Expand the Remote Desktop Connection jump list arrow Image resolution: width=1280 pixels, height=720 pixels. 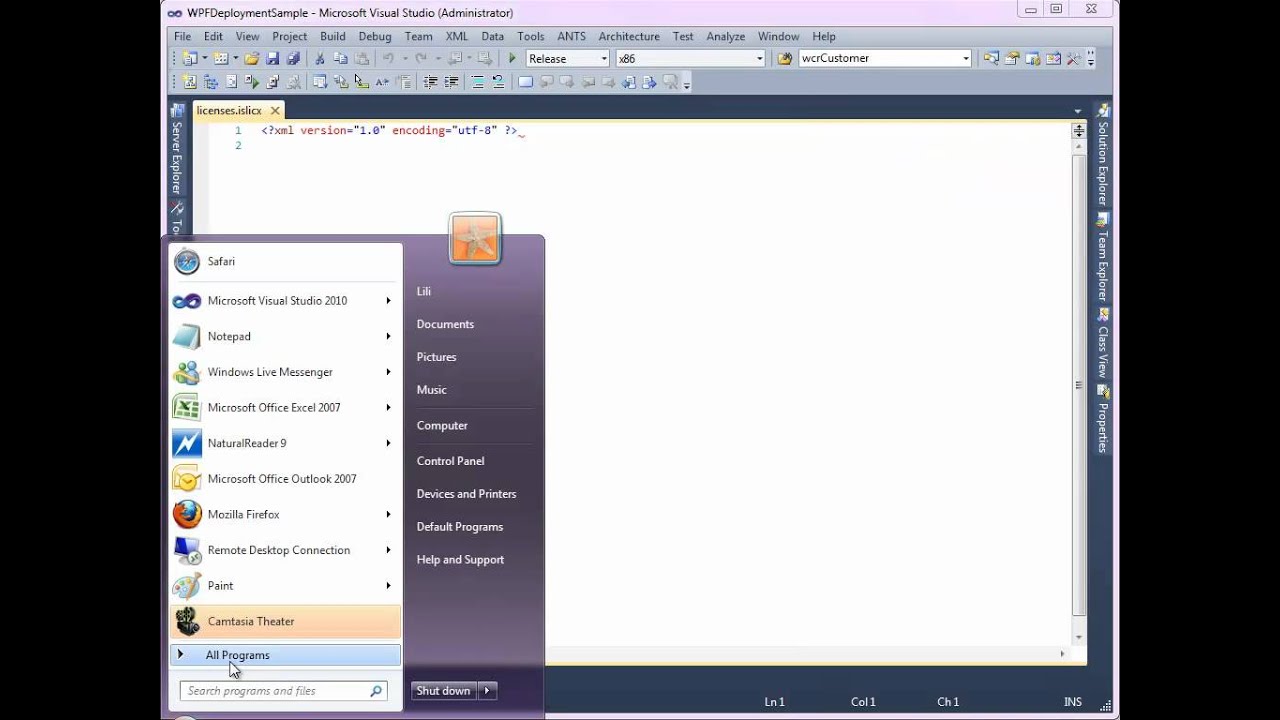point(388,550)
